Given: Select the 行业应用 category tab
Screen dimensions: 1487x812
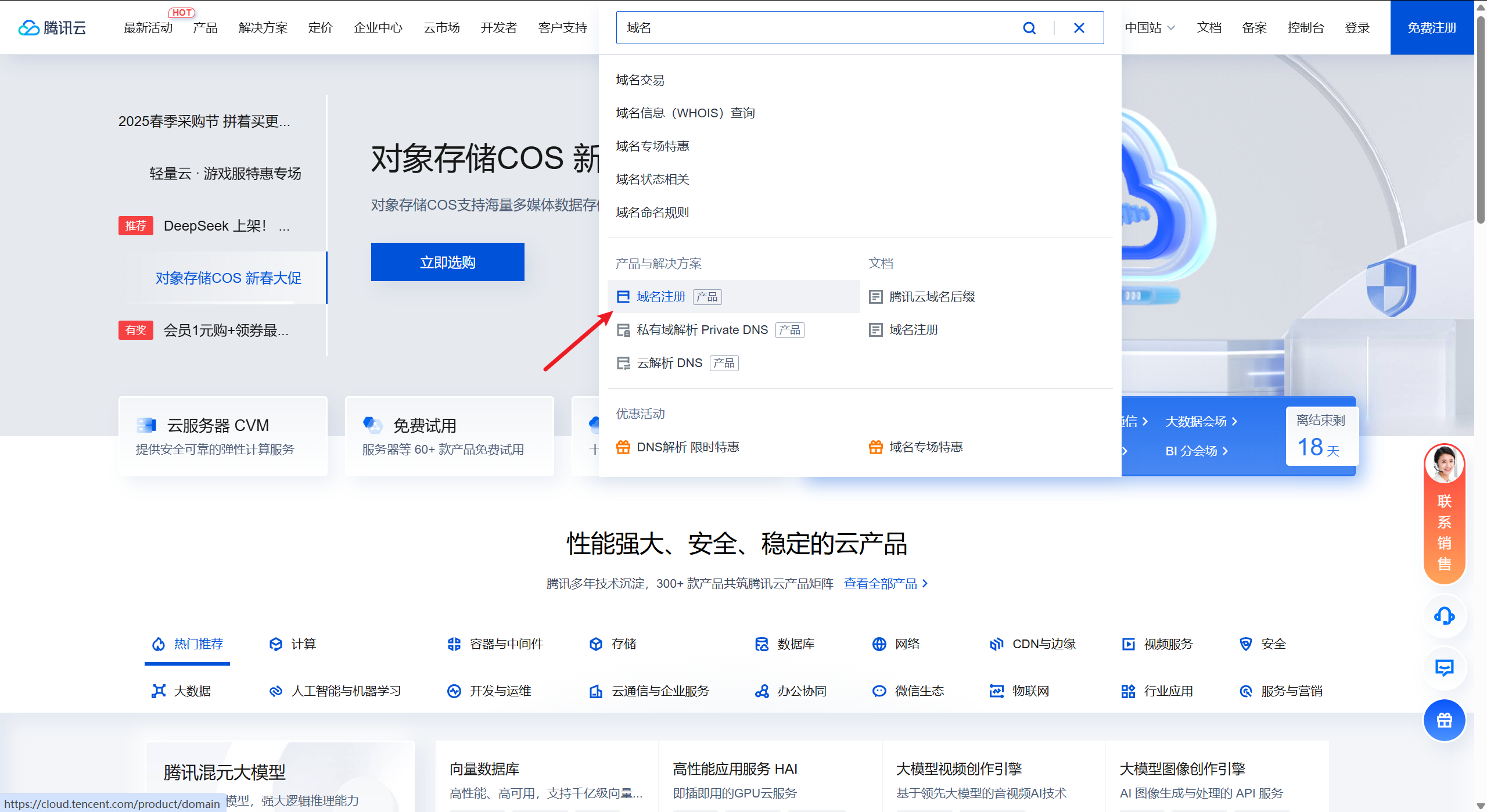Looking at the screenshot, I should [1157, 691].
